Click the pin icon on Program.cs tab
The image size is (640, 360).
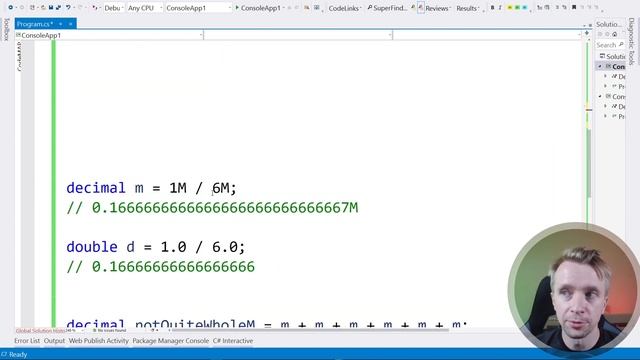[x=61, y=24]
